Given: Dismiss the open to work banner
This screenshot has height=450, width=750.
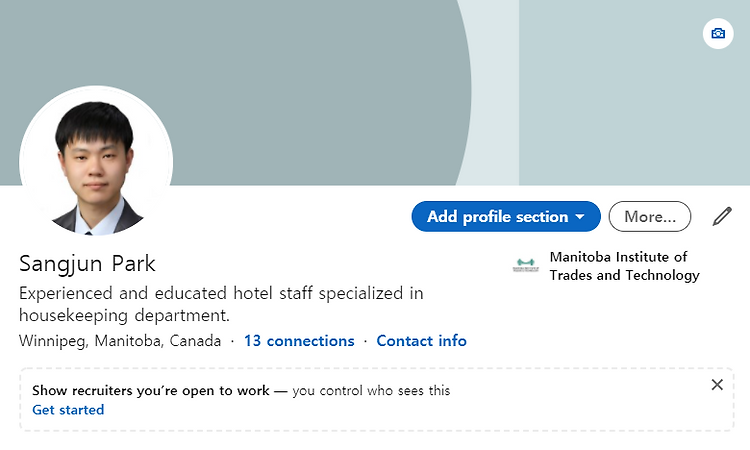Looking at the screenshot, I should pyautogui.click(x=717, y=384).
